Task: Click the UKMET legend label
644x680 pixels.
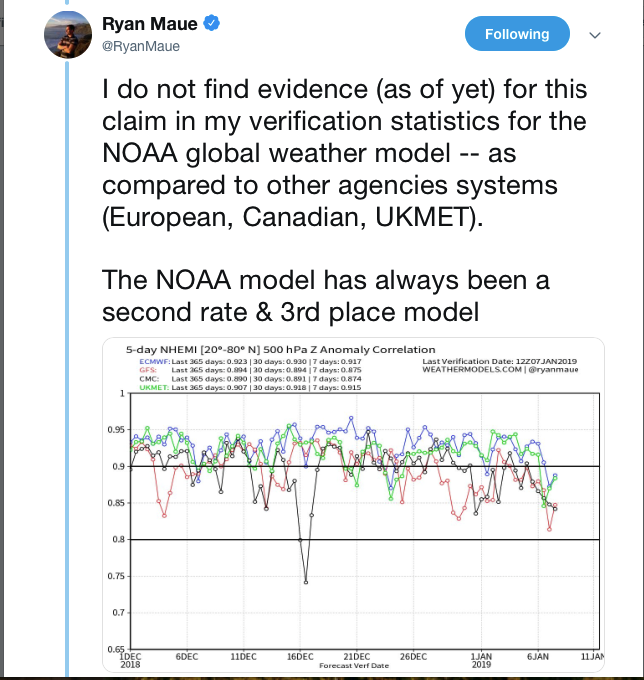Action: click(x=154, y=387)
